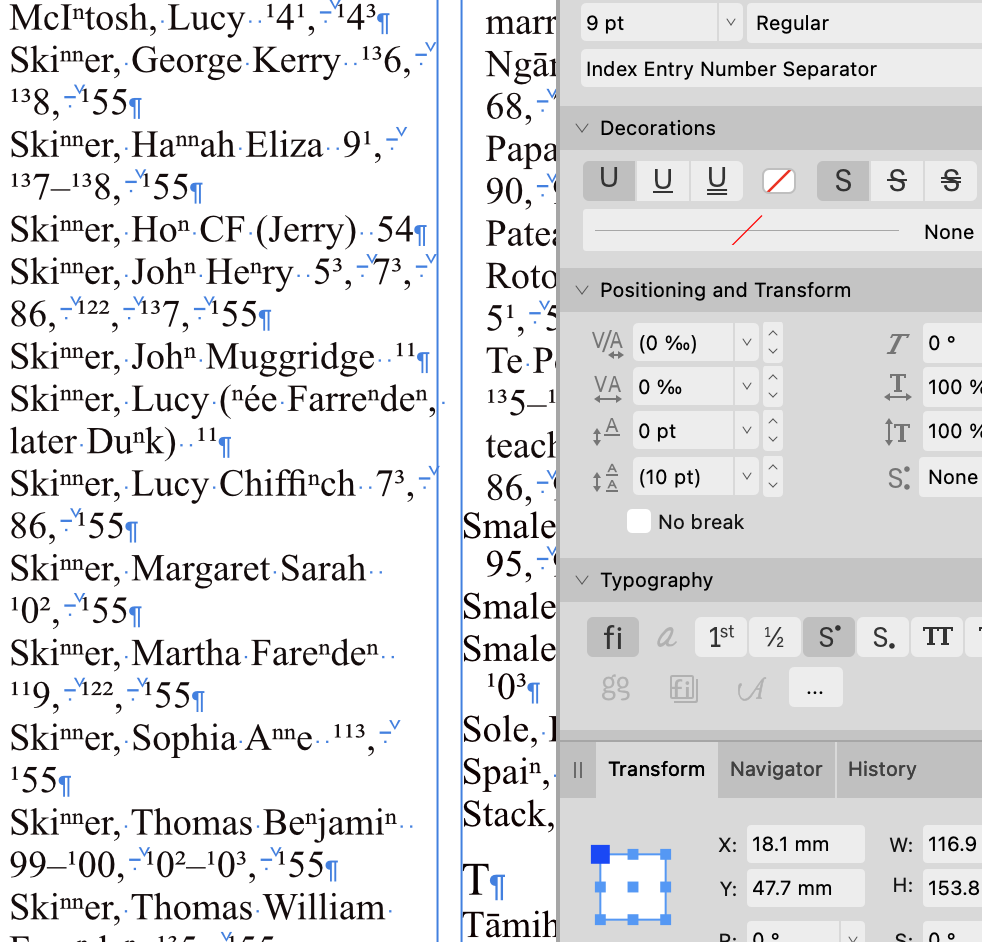
Task: Open more typography options (…) button
Action: 815,688
